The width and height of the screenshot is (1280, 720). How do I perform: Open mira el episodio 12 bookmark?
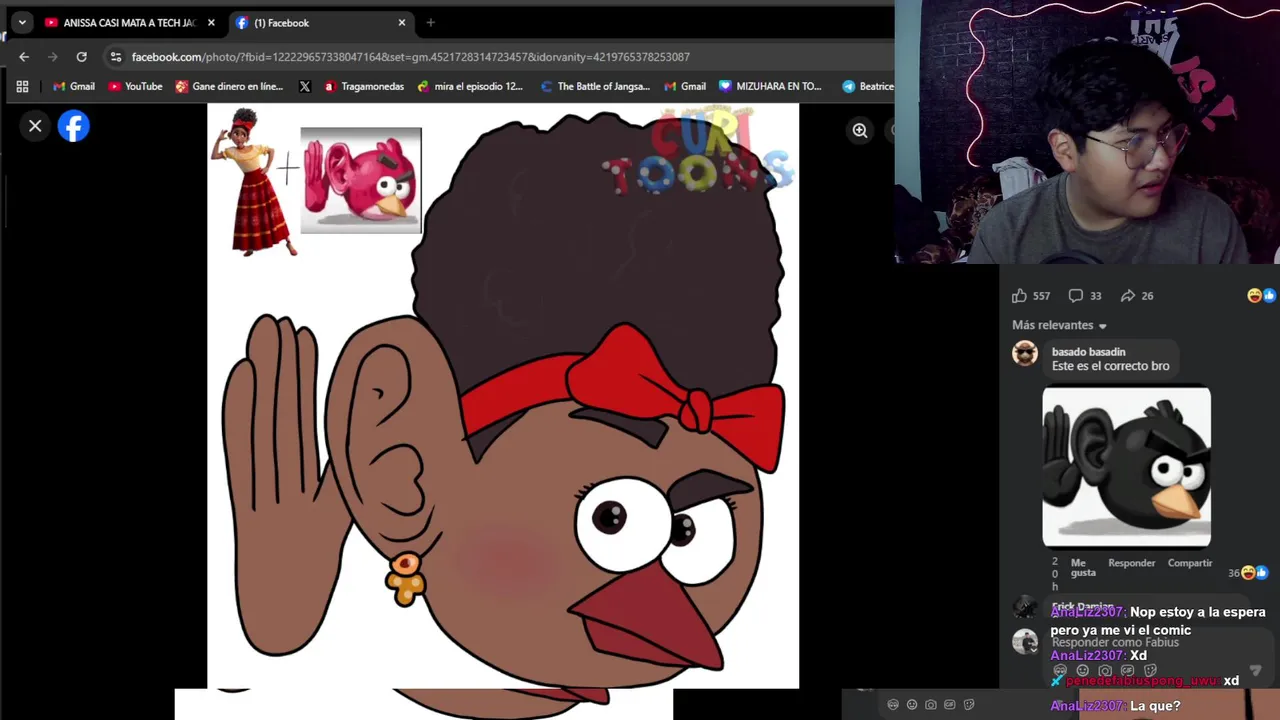coord(470,86)
